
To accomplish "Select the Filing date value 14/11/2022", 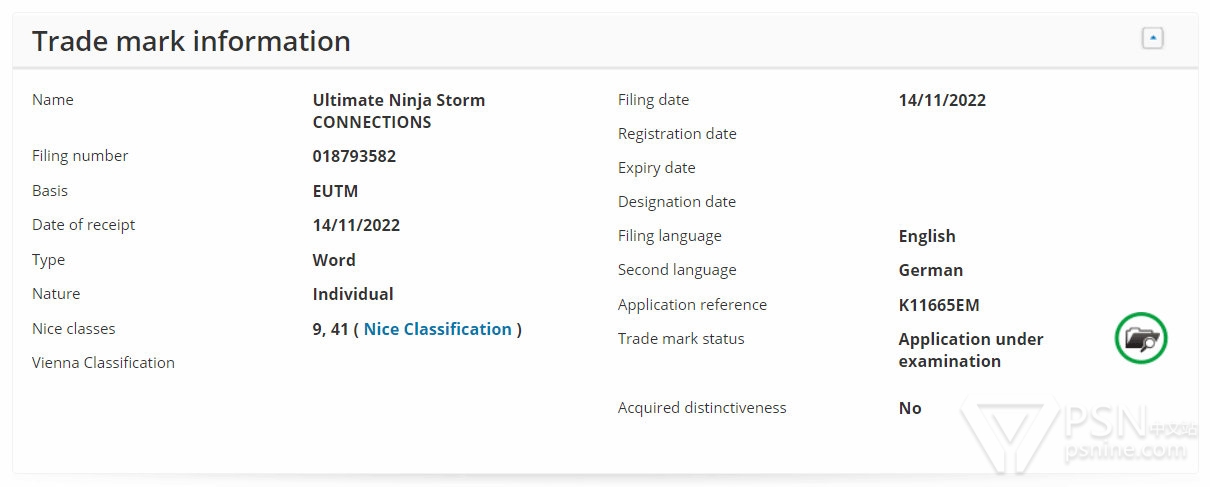I will click(942, 100).
